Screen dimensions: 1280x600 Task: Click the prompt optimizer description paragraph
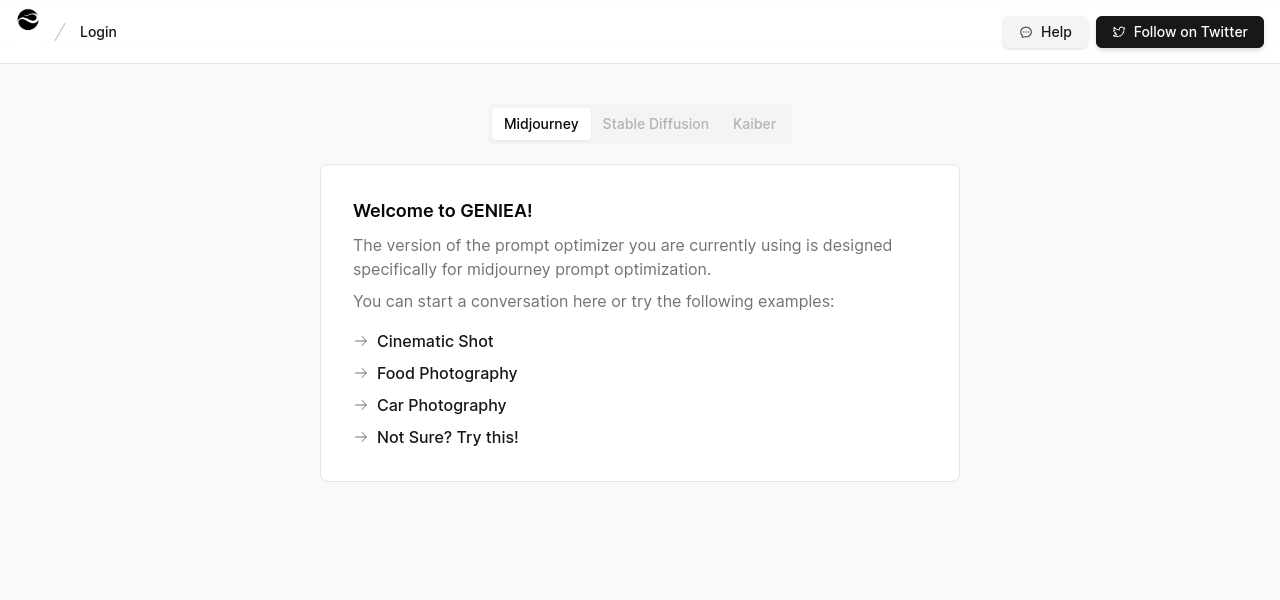click(622, 257)
